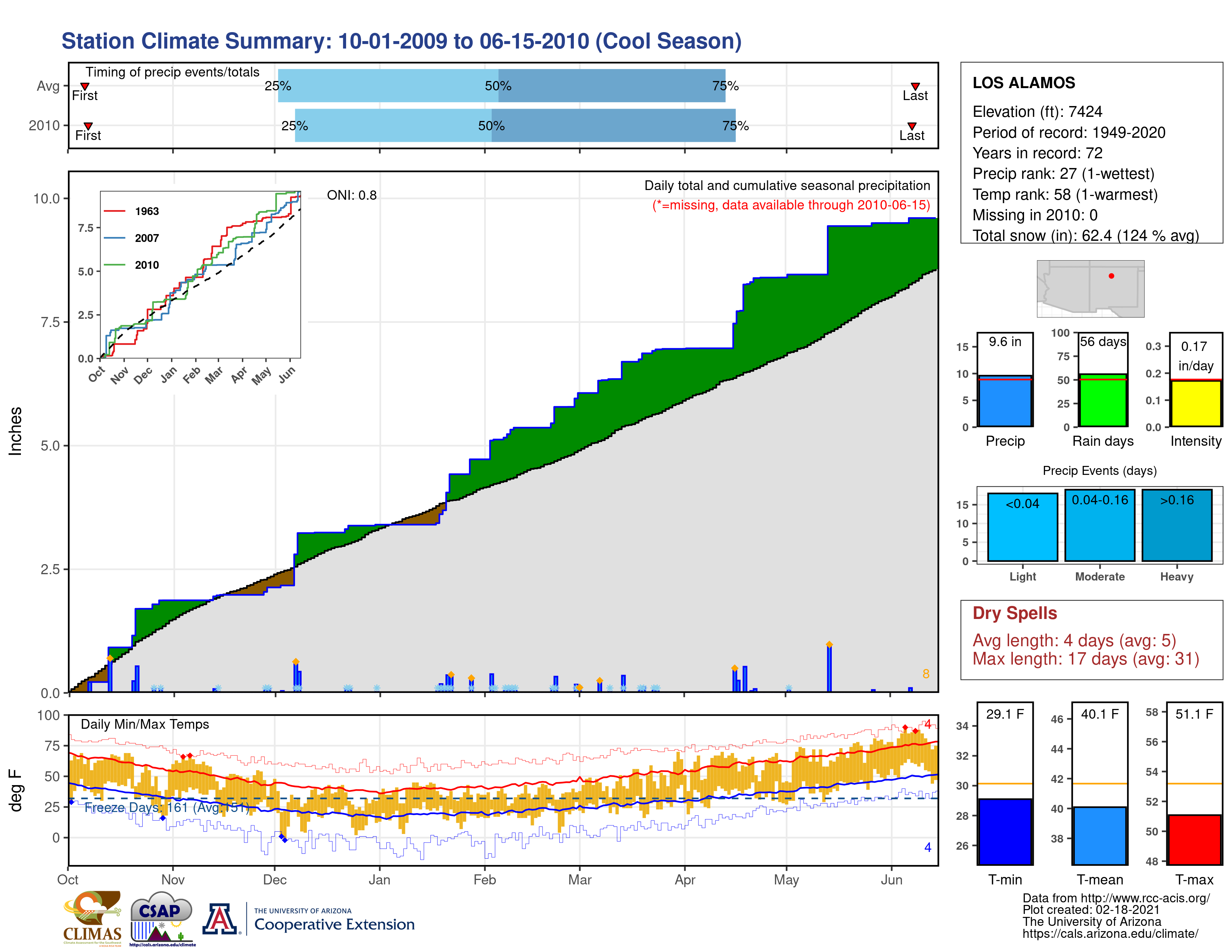
Task: Click the cals.arizona.edu/climate URL
Action: (x=1110, y=933)
